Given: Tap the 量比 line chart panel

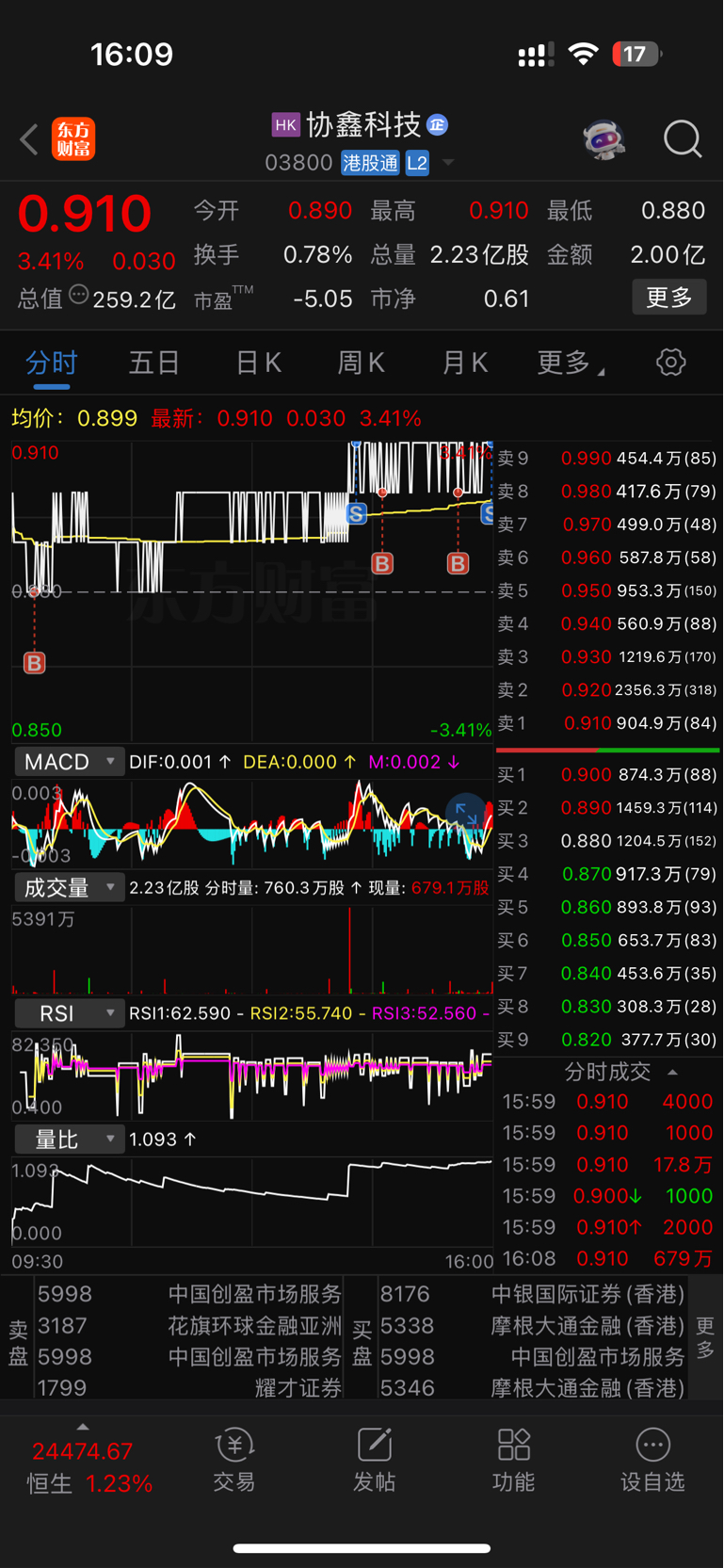Looking at the screenshot, I should pos(252,1203).
